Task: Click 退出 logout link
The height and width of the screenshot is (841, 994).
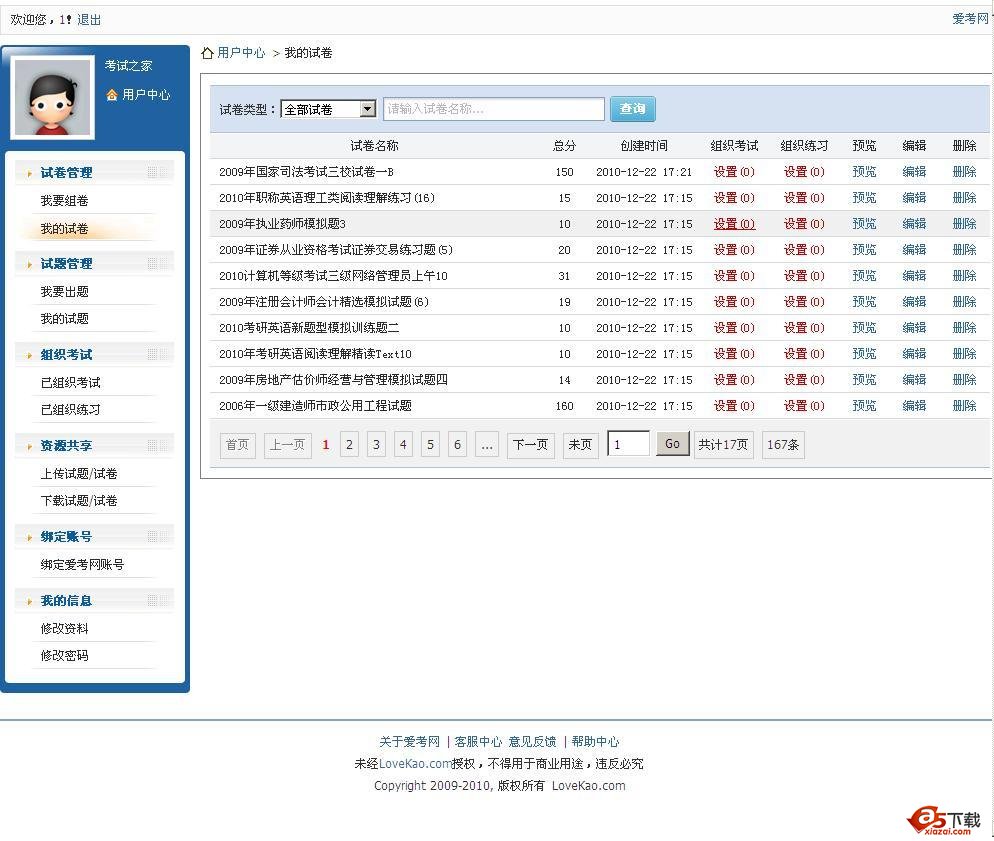Action: coord(89,20)
